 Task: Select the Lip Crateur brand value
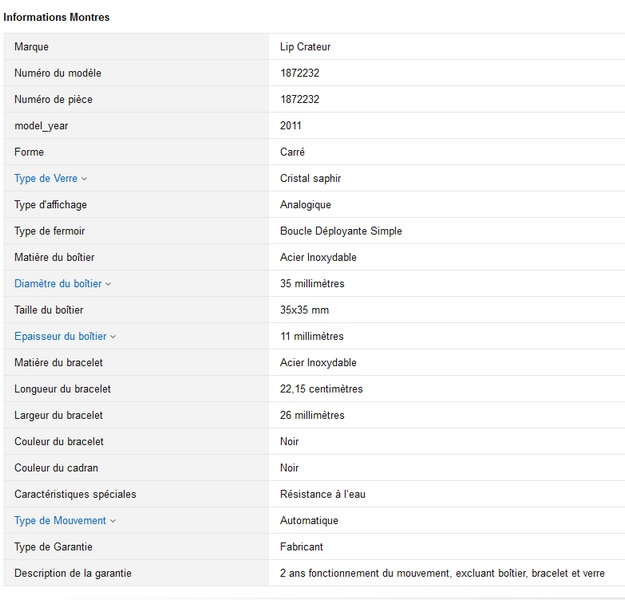(x=305, y=46)
